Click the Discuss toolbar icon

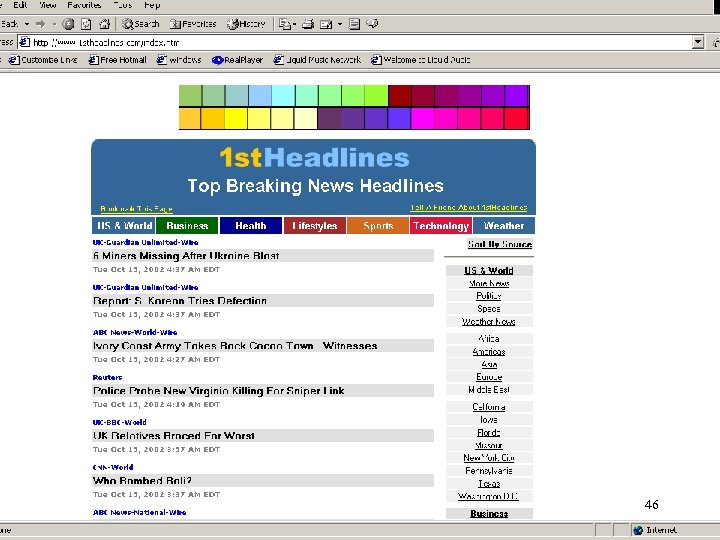354,23
